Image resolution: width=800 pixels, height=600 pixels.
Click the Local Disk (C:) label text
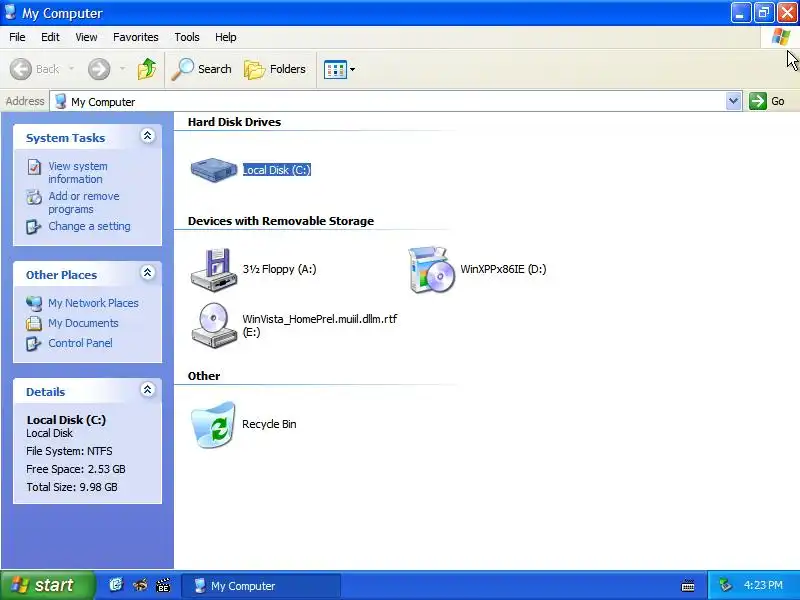(277, 170)
